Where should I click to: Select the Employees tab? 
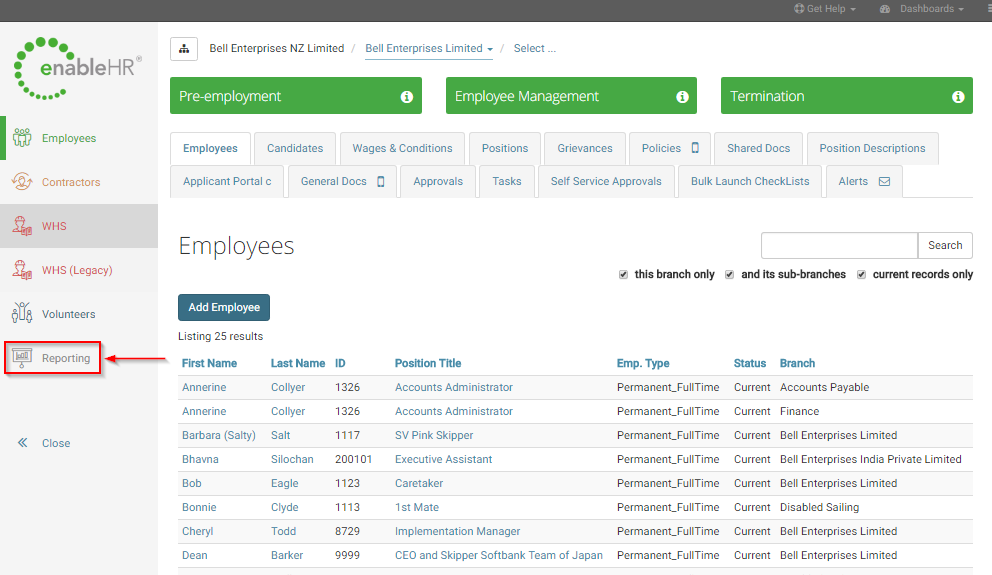[x=210, y=148]
